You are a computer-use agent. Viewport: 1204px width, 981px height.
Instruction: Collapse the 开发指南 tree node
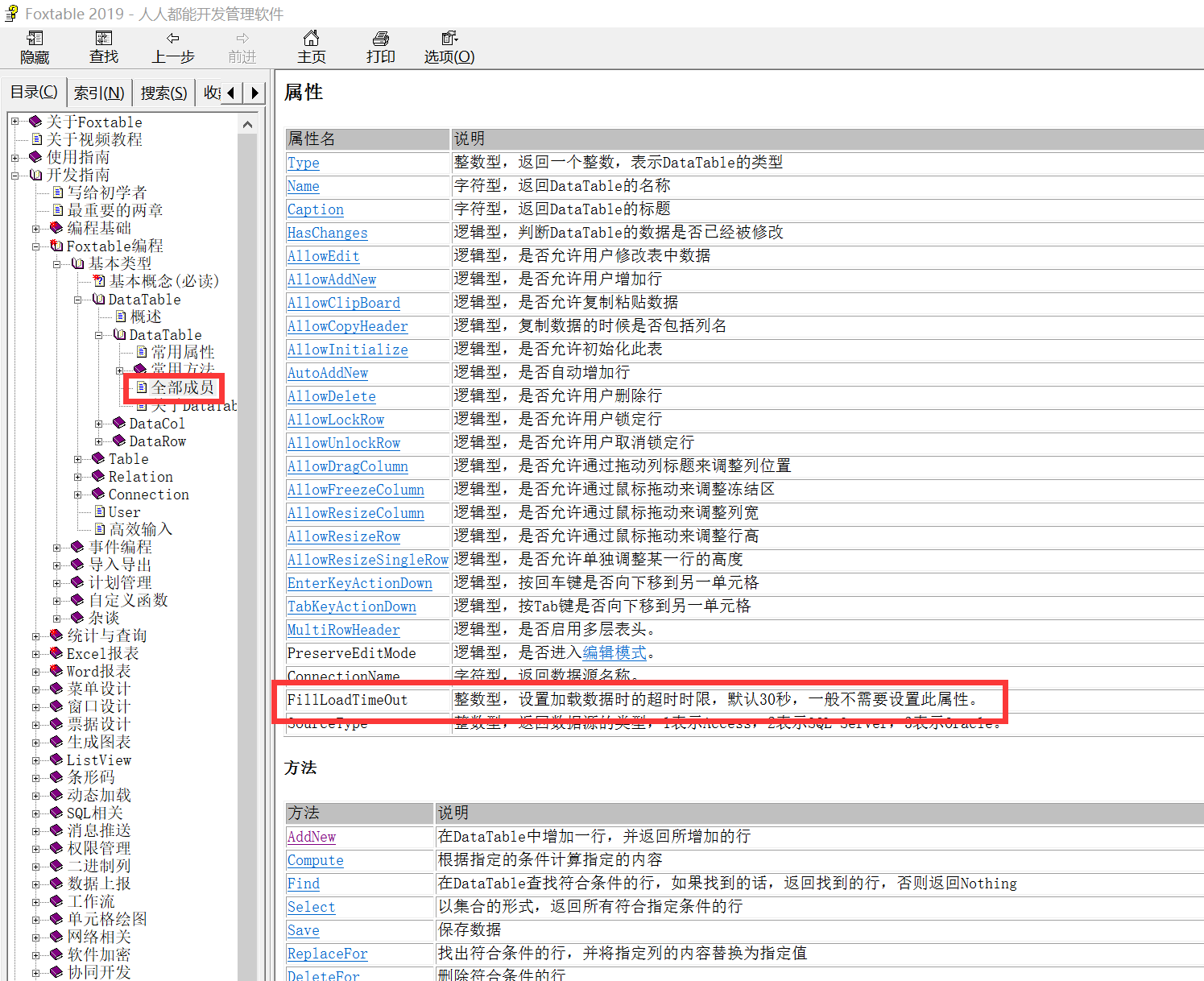14,175
